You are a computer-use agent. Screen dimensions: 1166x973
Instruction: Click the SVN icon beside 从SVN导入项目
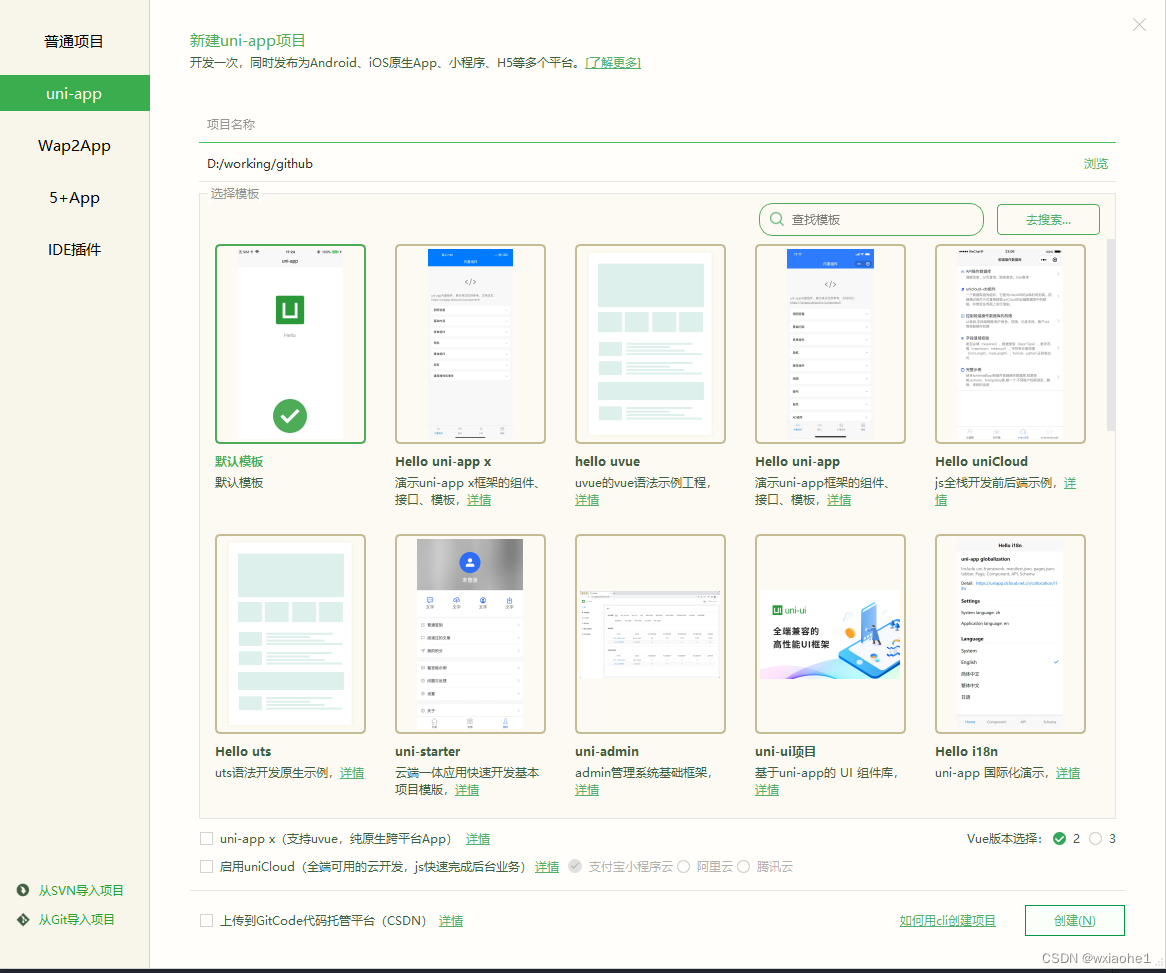tap(23, 890)
